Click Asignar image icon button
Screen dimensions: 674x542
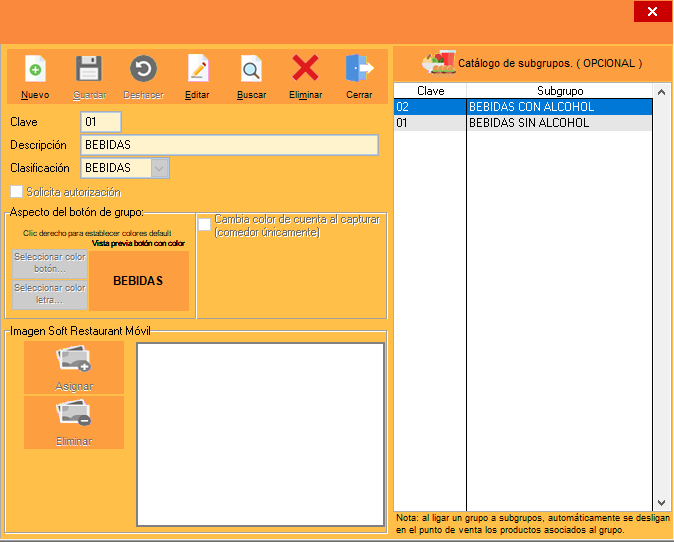coord(74,367)
